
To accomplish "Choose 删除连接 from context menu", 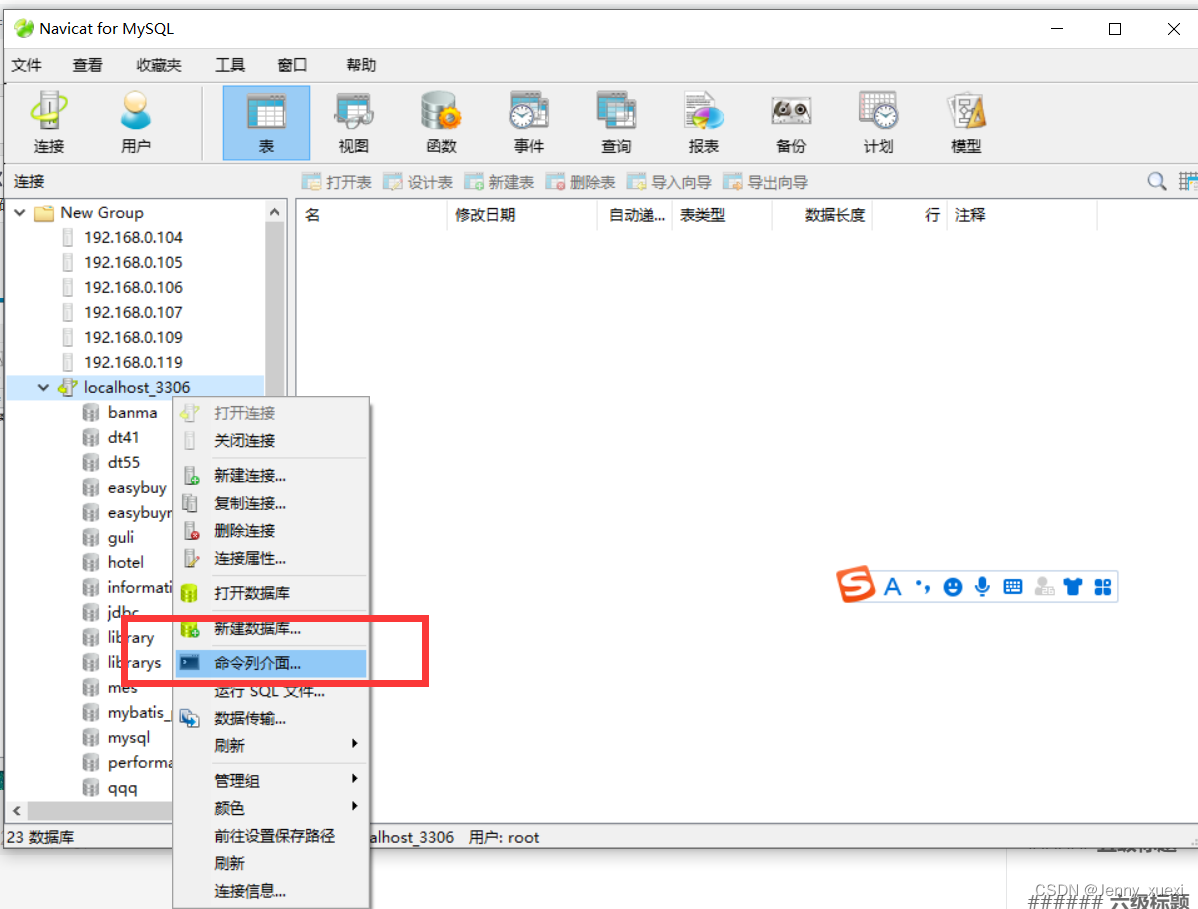I will pos(271,531).
